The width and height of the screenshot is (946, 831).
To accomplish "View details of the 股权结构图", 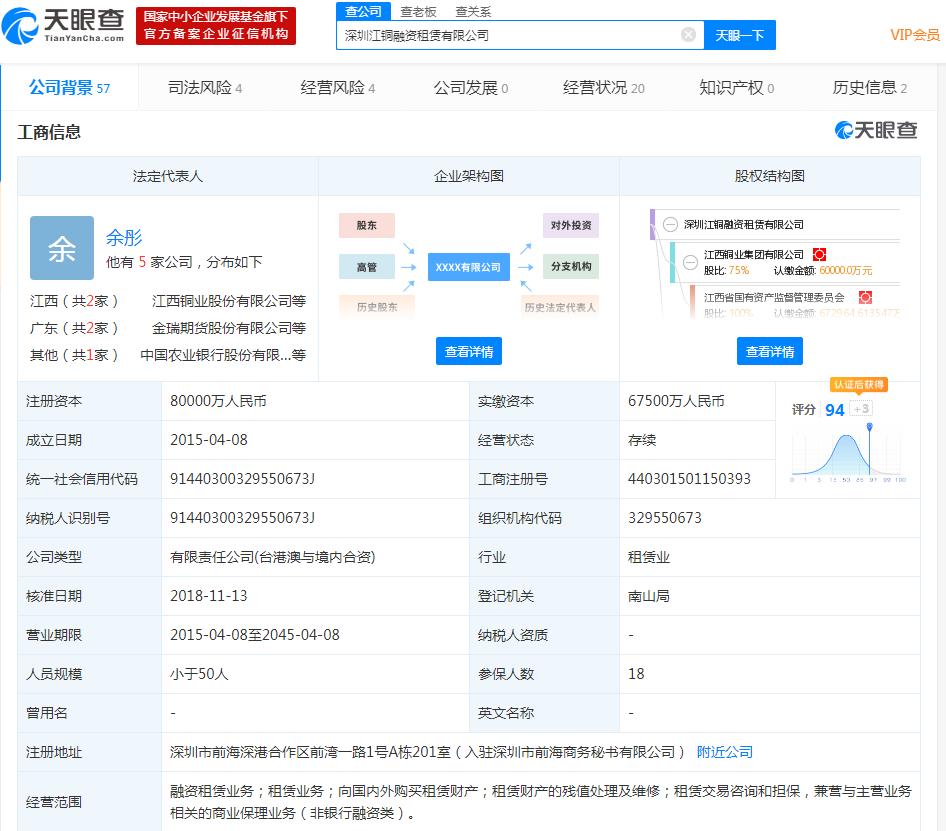I will (x=770, y=351).
